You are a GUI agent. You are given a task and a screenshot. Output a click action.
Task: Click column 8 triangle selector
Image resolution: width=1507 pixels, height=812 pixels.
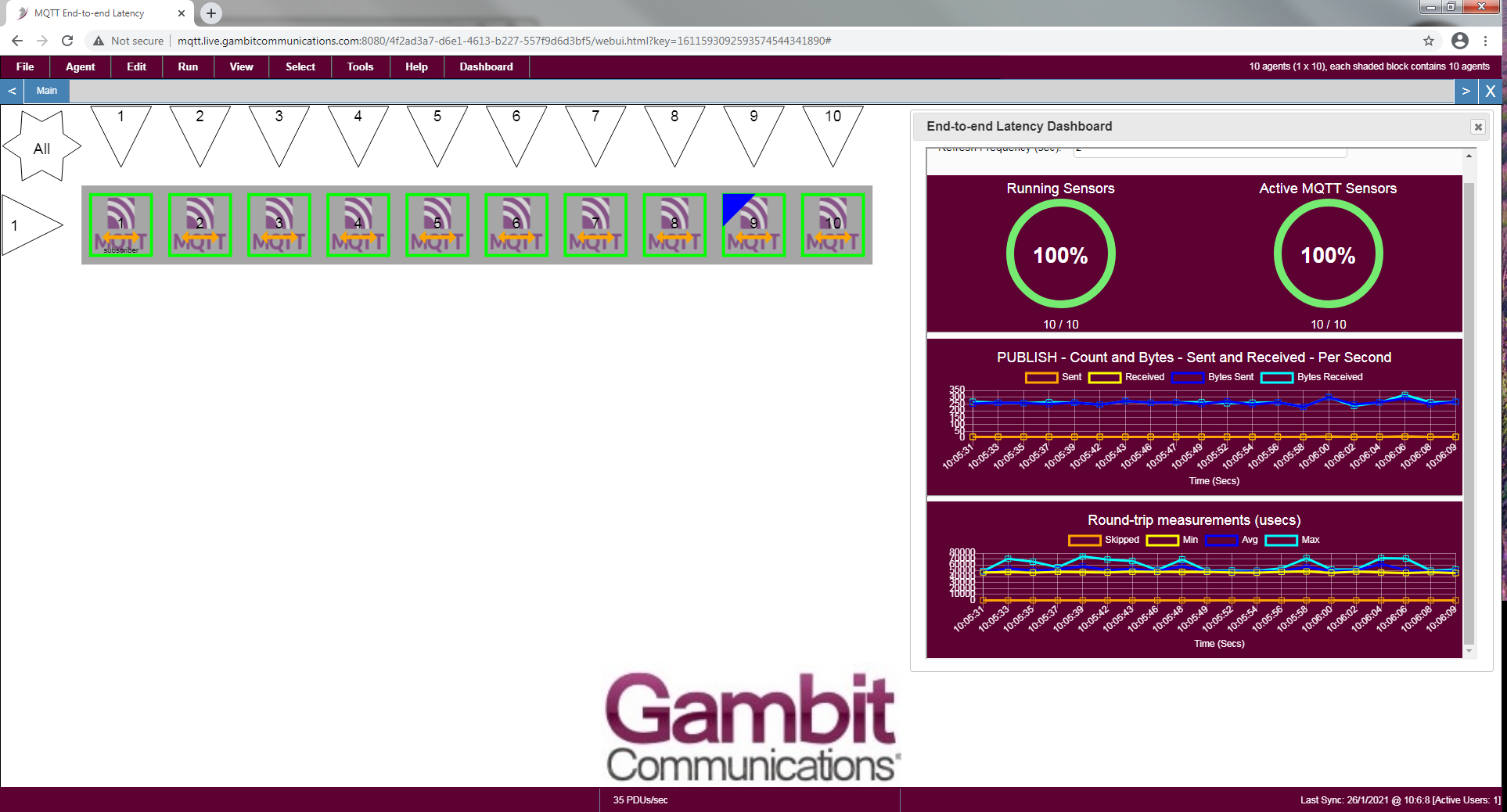[x=674, y=131]
